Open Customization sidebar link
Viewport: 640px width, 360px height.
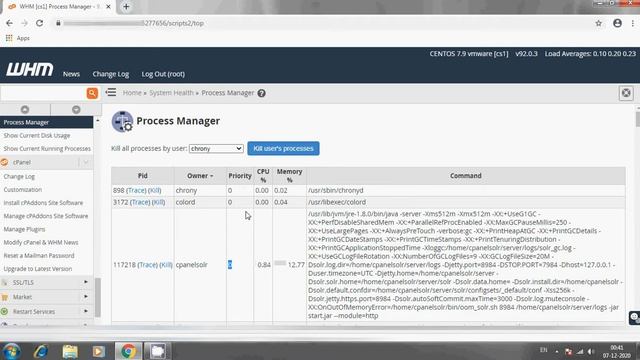tap(22, 190)
